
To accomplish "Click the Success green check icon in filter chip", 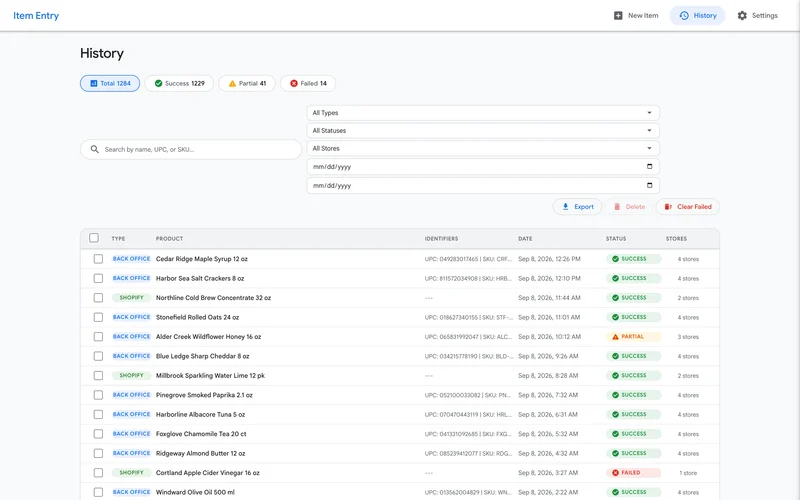I will (158, 83).
